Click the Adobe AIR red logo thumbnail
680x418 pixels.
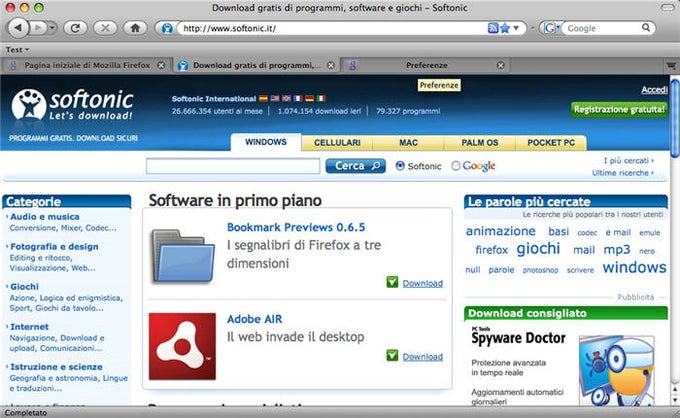click(x=182, y=346)
